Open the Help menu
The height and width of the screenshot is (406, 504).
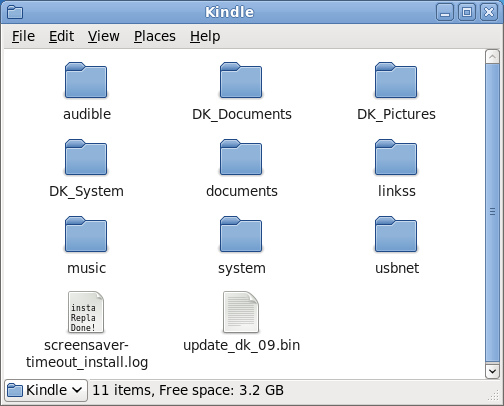(205, 36)
